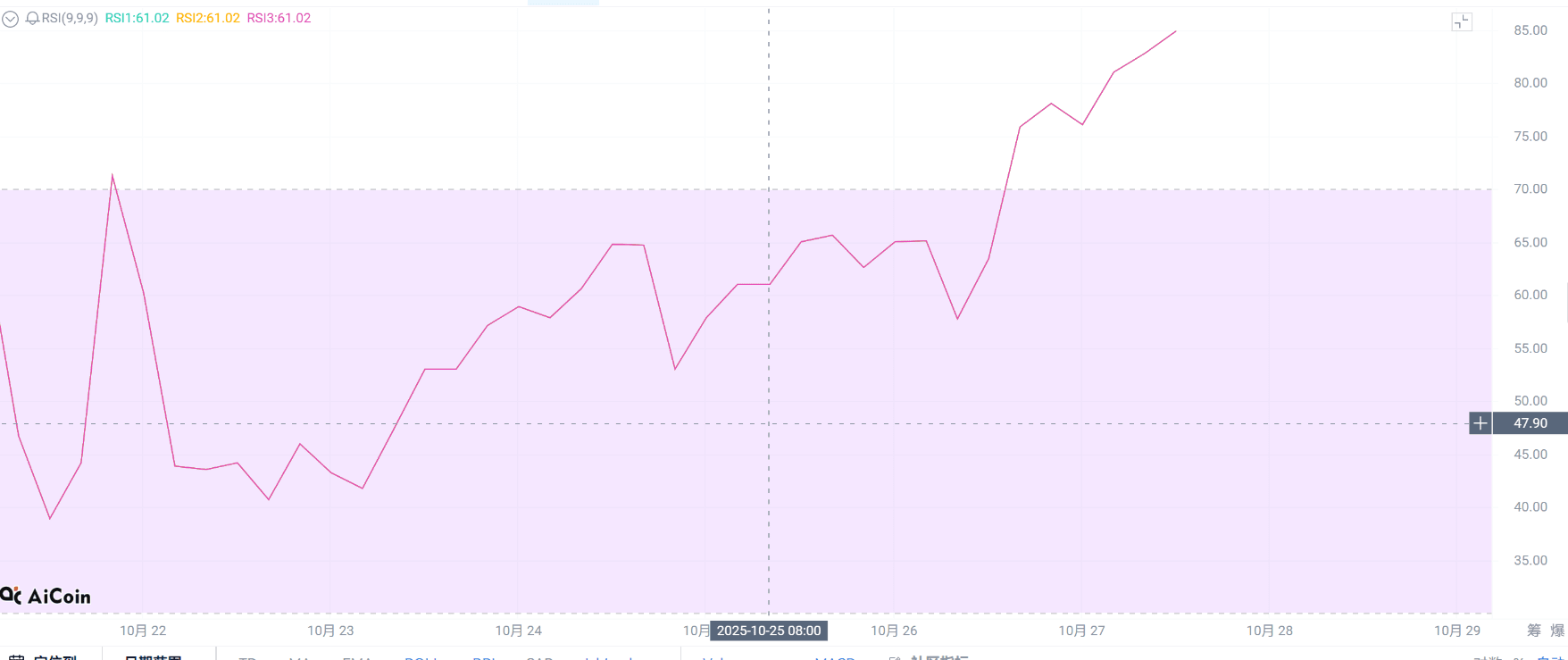Click the 70.00 overbought level label
Image resolution: width=1568 pixels, height=660 pixels.
(1530, 189)
